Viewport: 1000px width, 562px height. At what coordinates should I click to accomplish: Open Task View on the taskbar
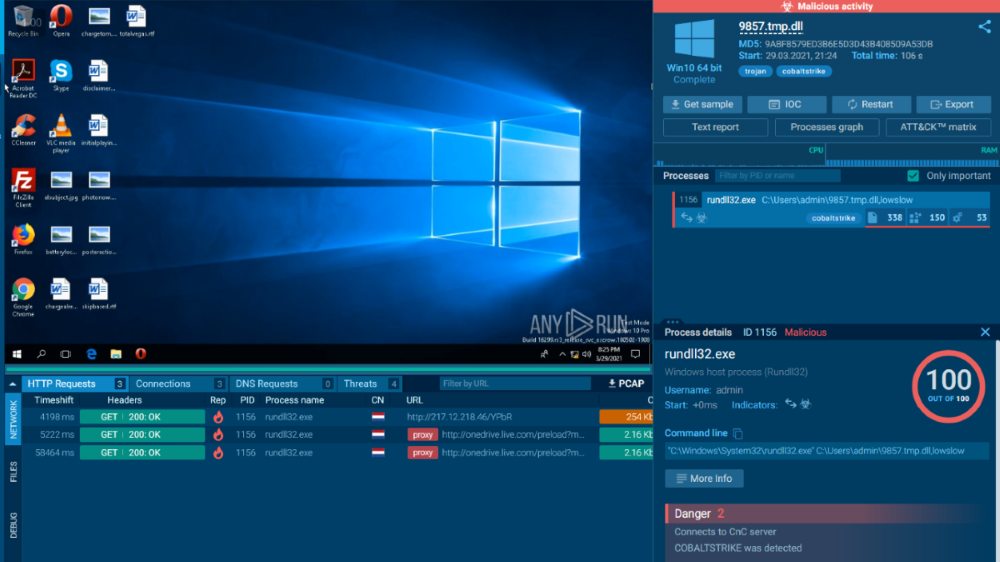point(66,354)
